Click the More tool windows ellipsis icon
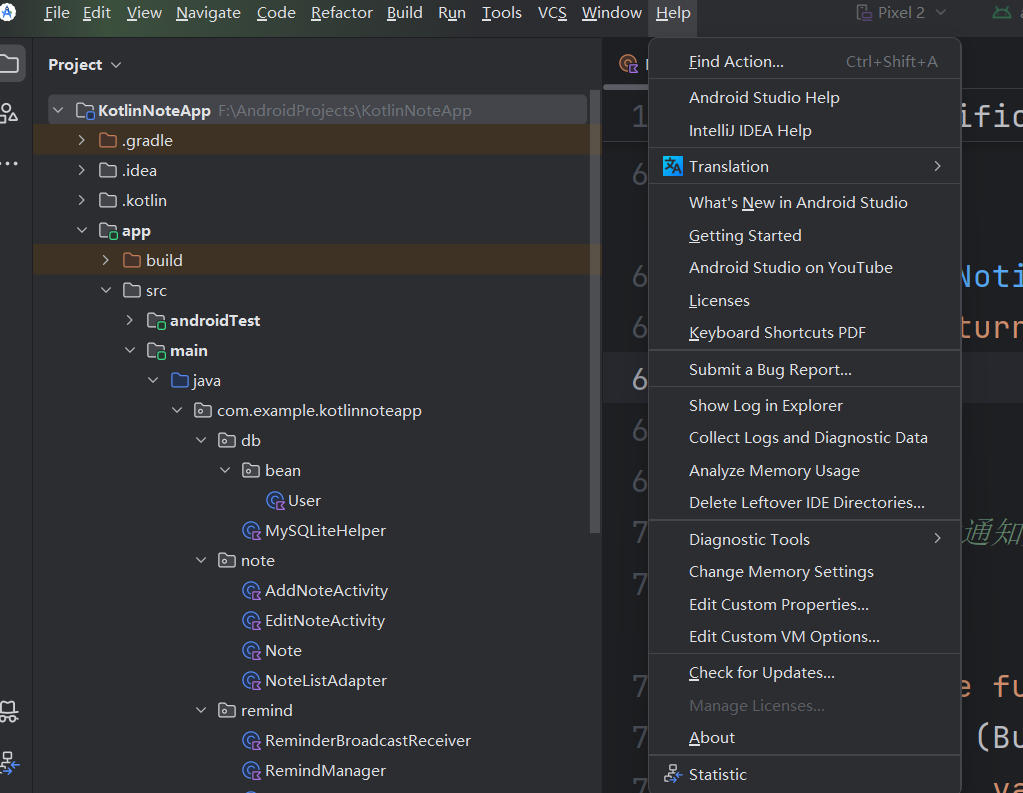The image size is (1023, 793). click(x=9, y=163)
